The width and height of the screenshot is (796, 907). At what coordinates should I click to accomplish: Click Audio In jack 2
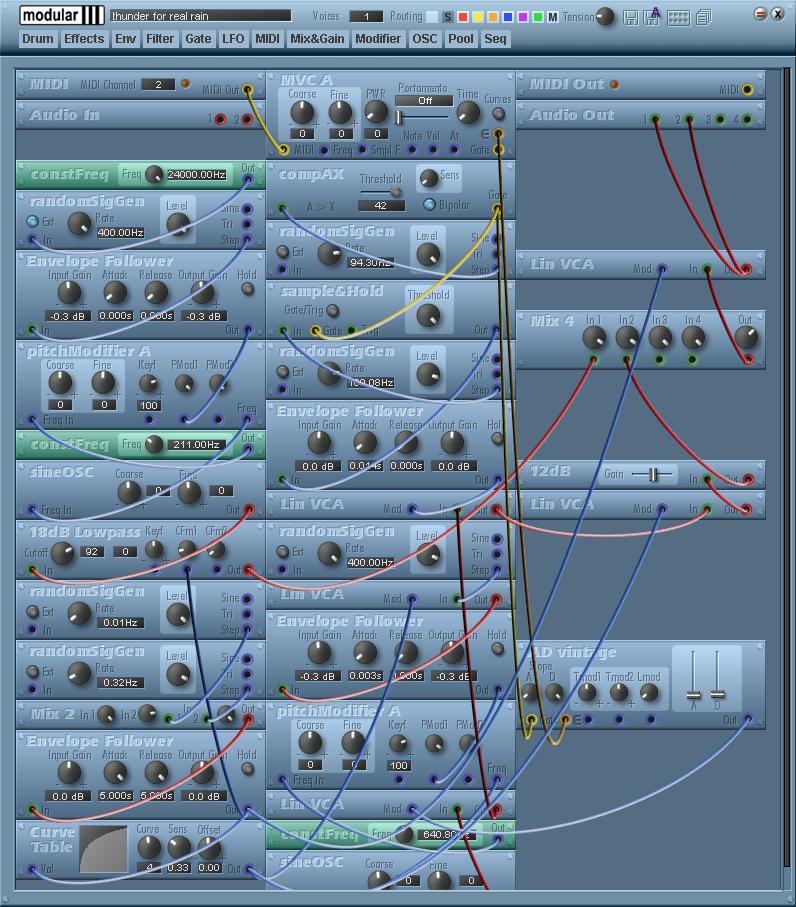[248, 120]
